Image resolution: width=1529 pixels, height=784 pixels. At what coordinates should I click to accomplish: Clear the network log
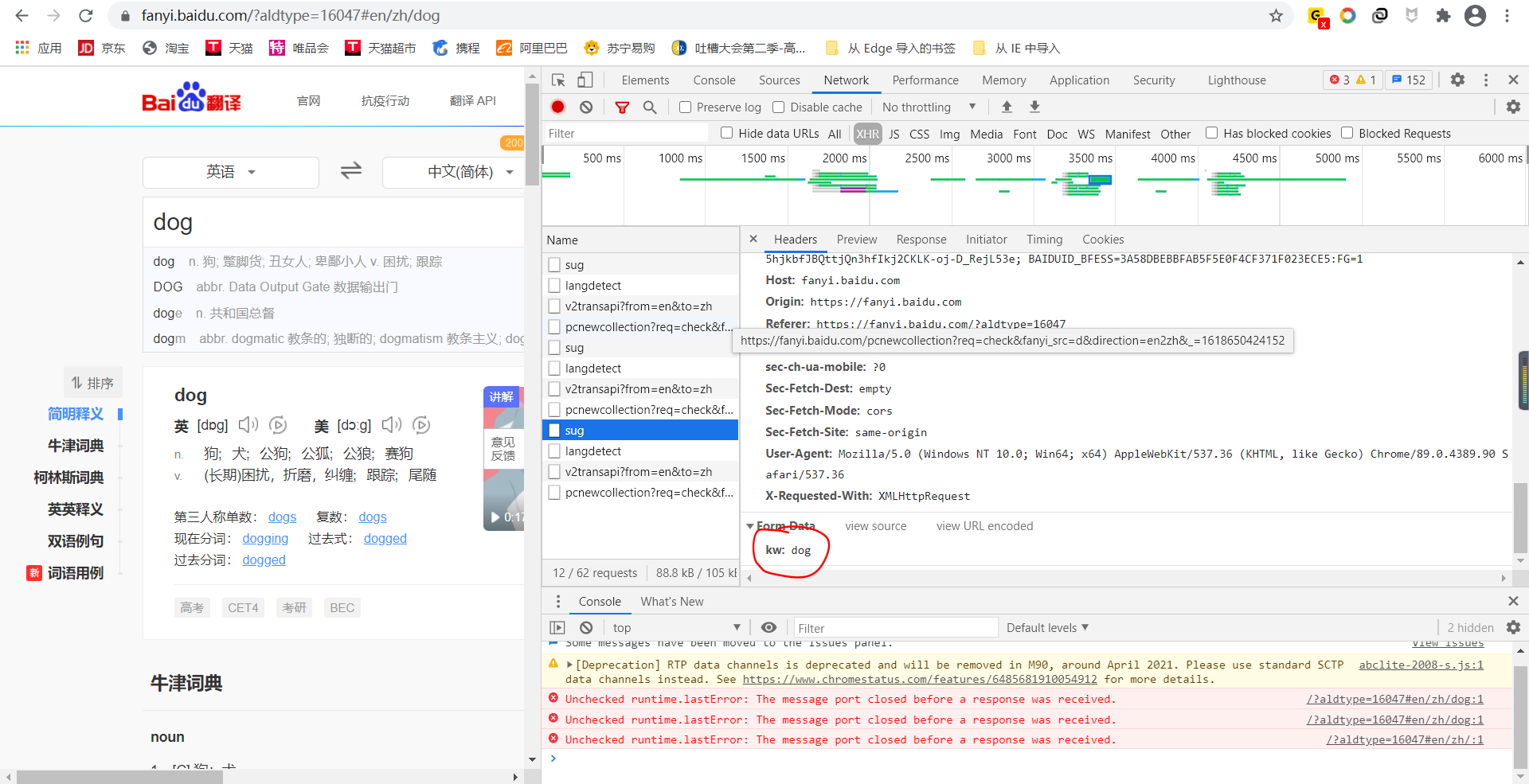(x=586, y=107)
